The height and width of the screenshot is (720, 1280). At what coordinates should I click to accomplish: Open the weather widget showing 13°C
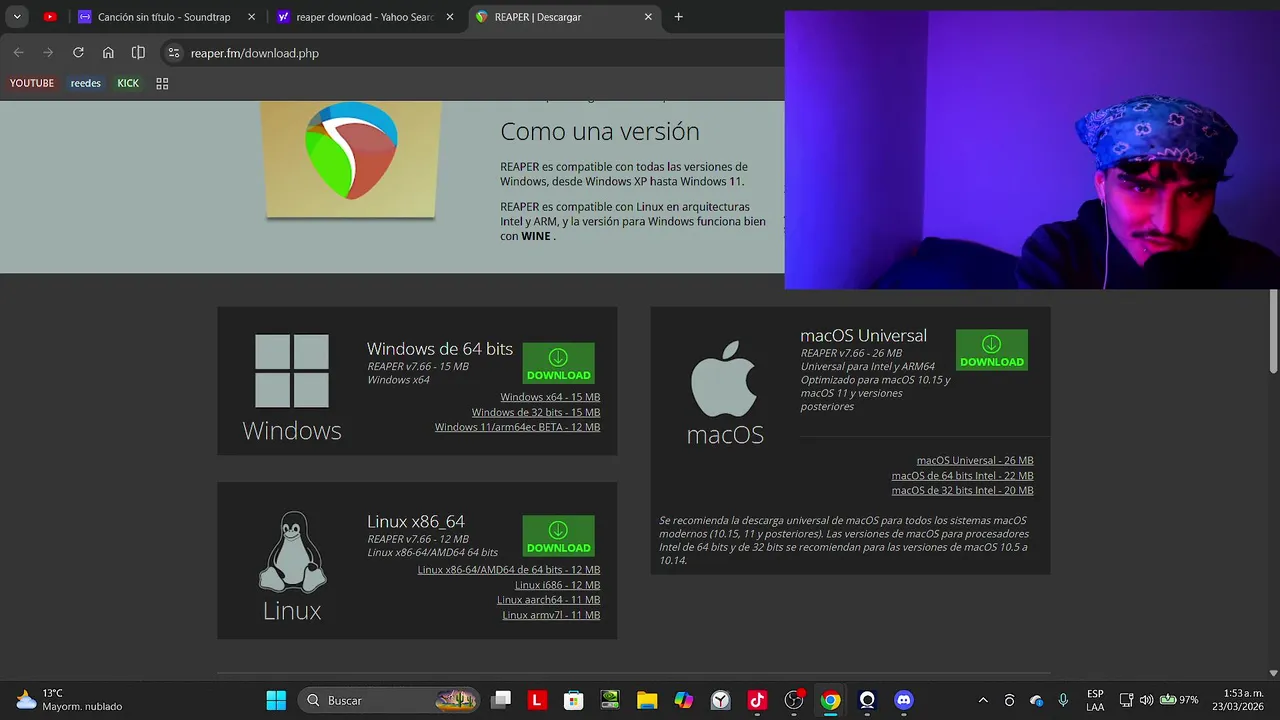click(68, 700)
